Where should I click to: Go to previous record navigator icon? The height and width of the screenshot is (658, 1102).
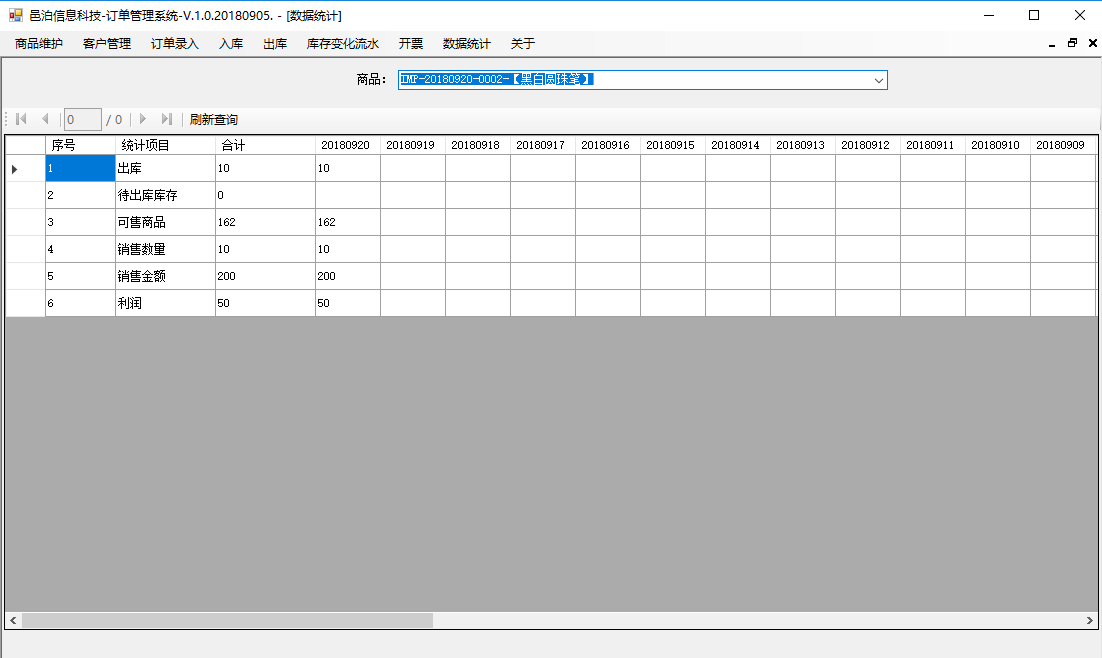pyautogui.click(x=45, y=119)
